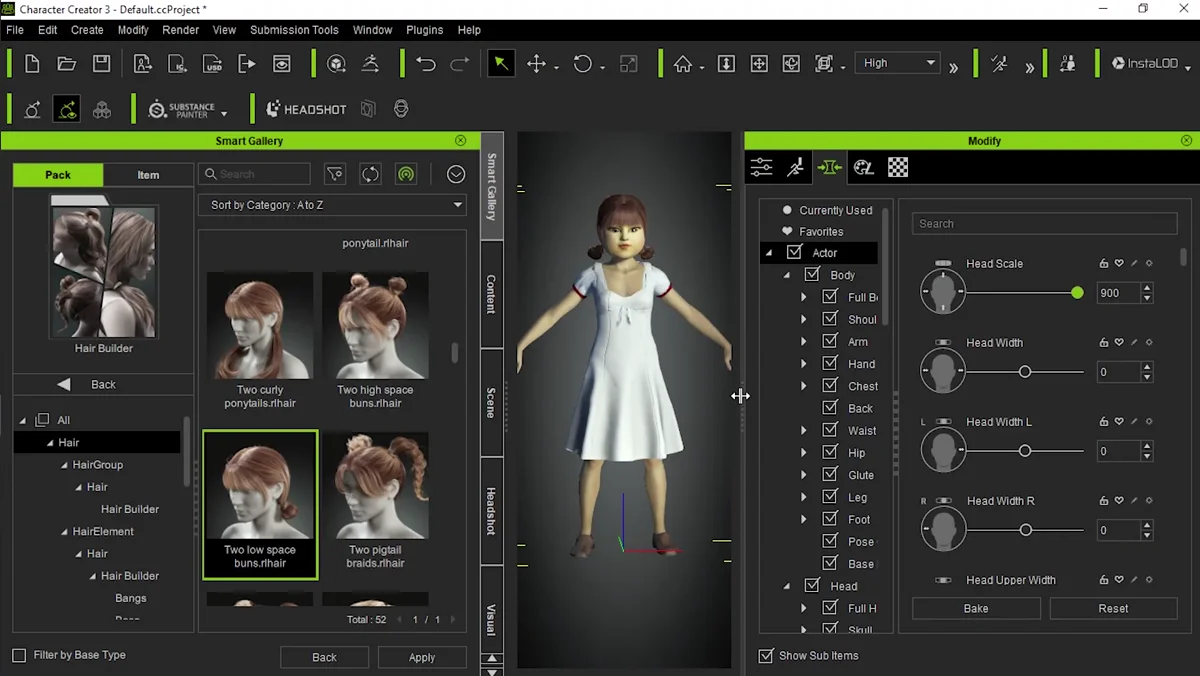Toggle the Glute checkbox
This screenshot has width=1200, height=676.
coord(830,475)
